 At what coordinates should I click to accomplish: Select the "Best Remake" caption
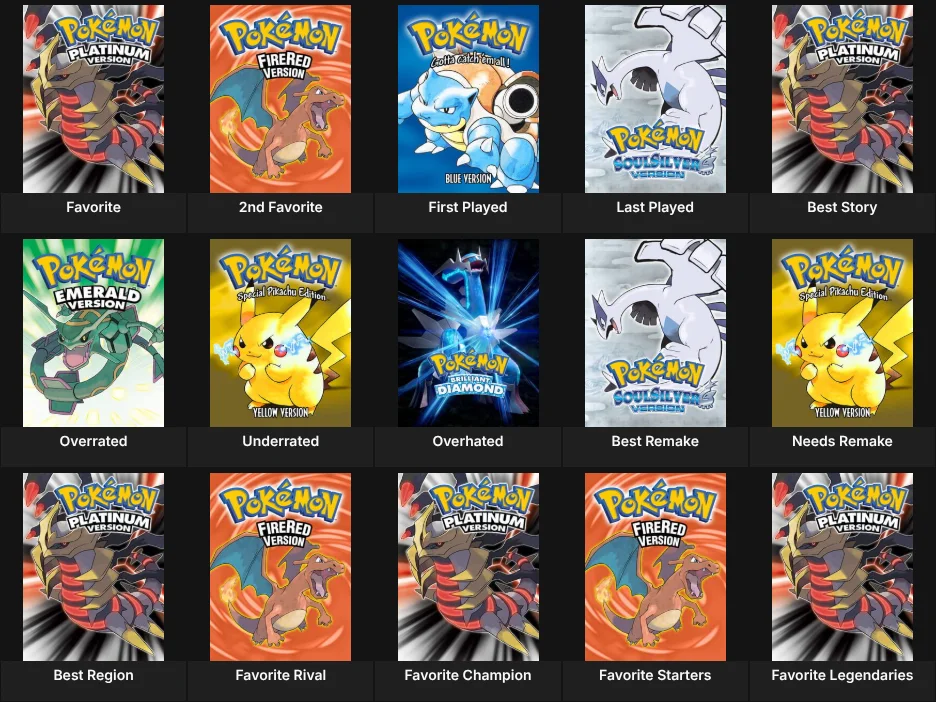655,441
